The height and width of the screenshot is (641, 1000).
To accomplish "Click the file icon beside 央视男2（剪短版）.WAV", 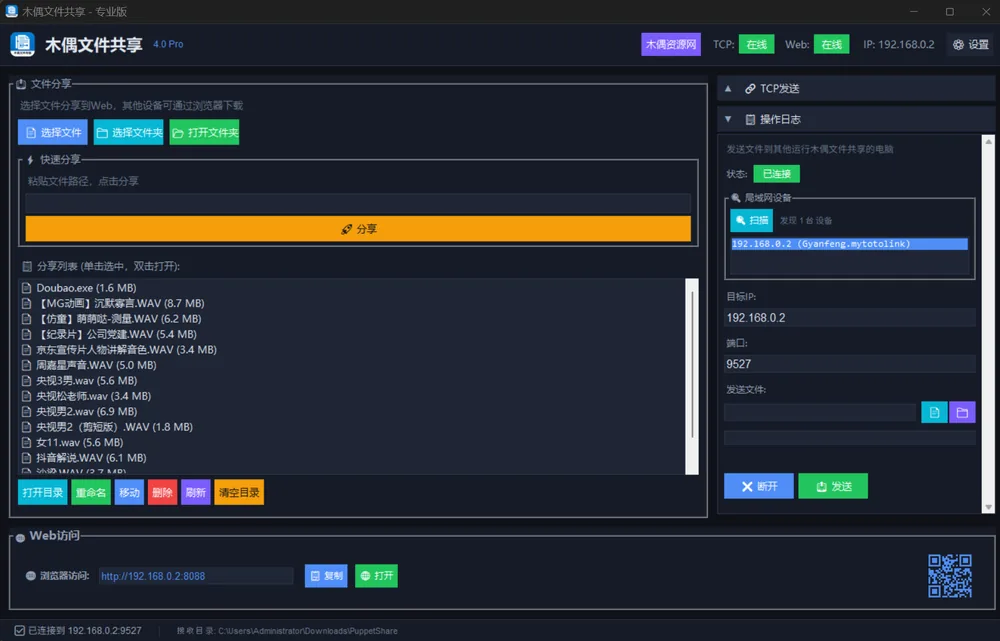I will pyautogui.click(x=27, y=427).
